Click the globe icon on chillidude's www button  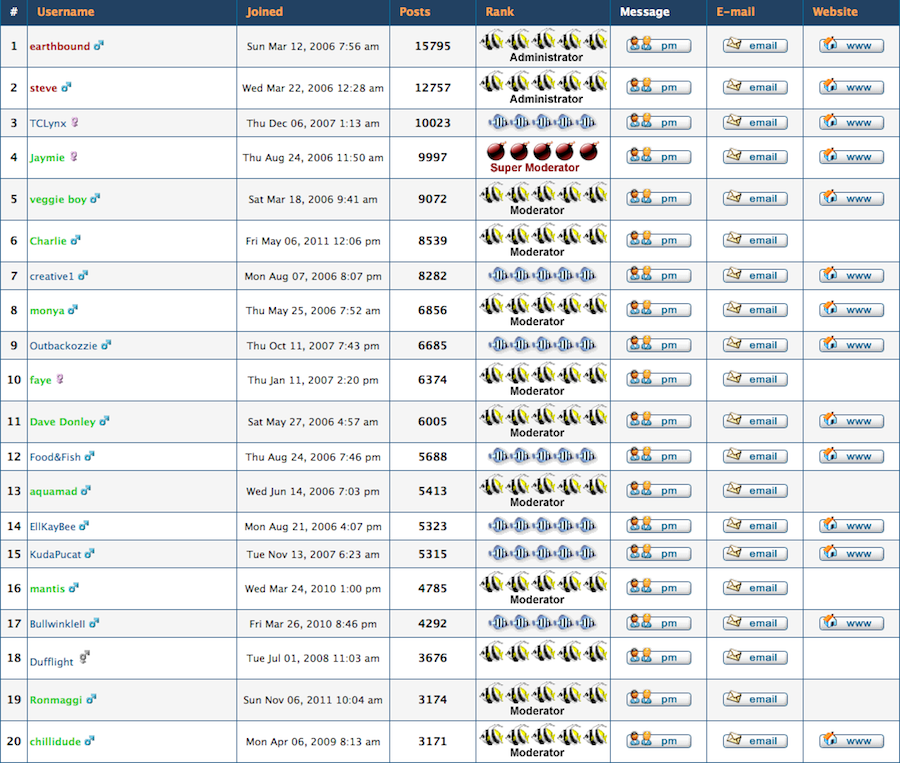point(831,741)
